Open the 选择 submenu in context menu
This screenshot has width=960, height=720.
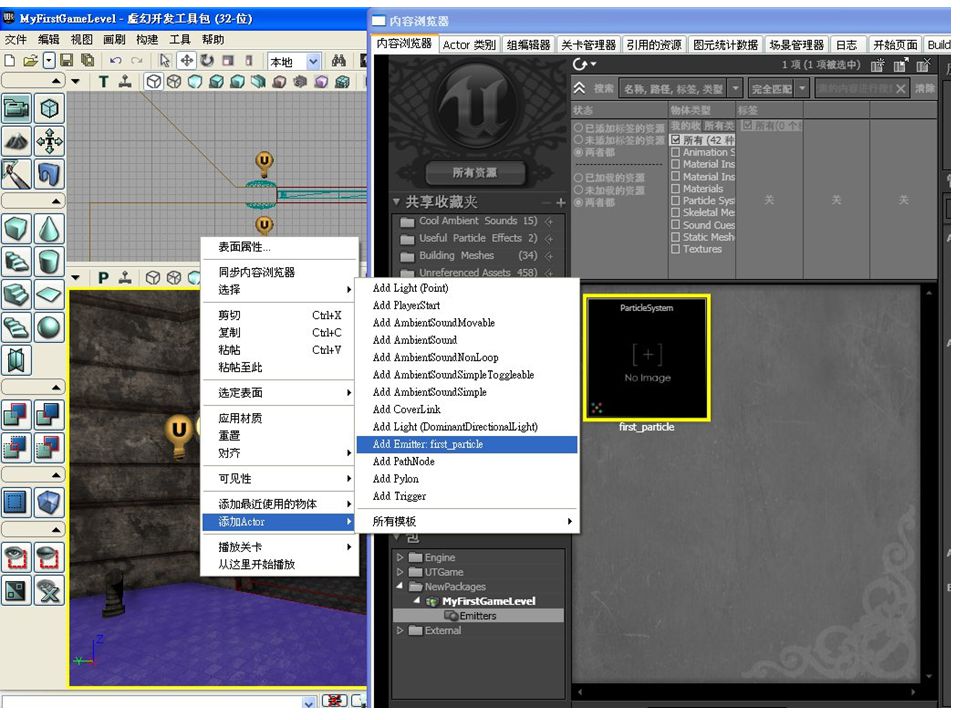(x=280, y=290)
